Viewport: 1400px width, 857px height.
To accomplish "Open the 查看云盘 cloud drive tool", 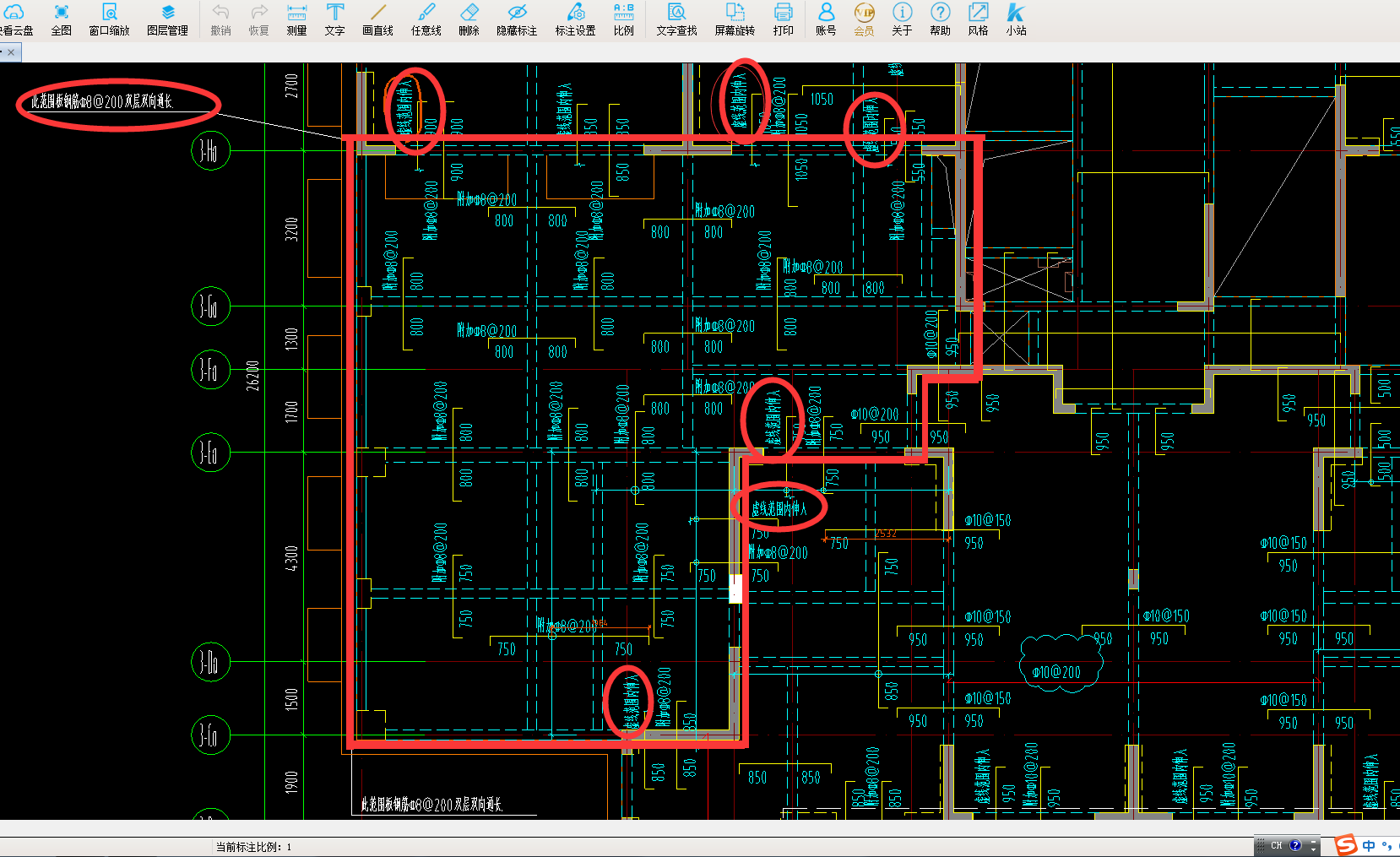I will 14,19.
